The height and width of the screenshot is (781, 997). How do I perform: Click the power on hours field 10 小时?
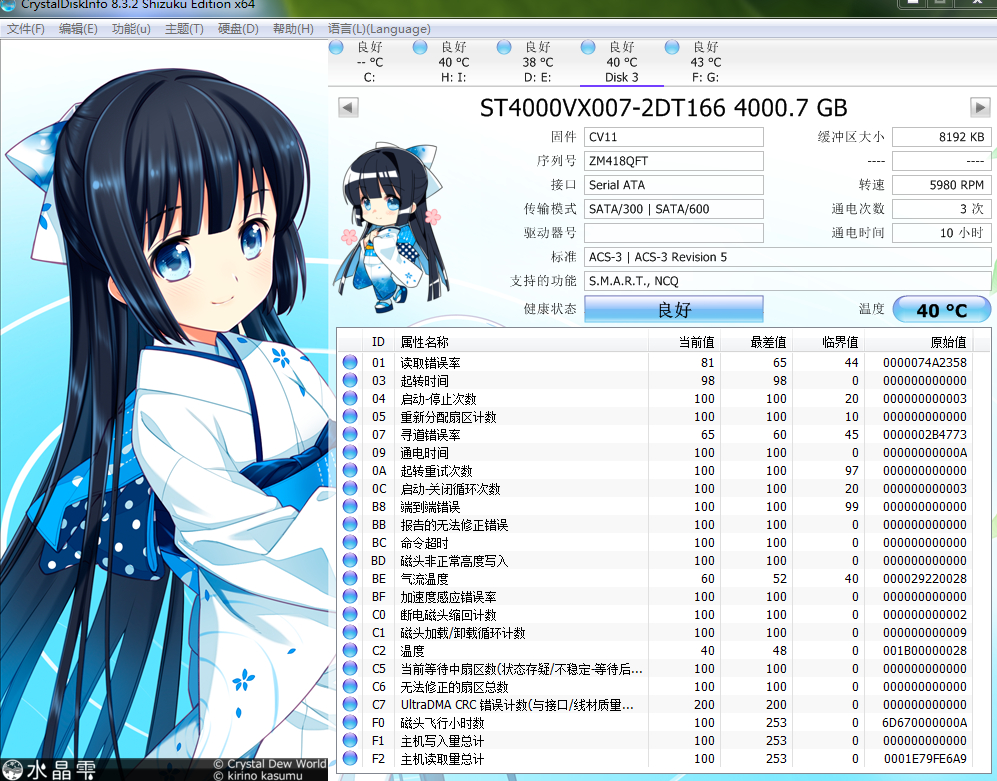[942, 233]
